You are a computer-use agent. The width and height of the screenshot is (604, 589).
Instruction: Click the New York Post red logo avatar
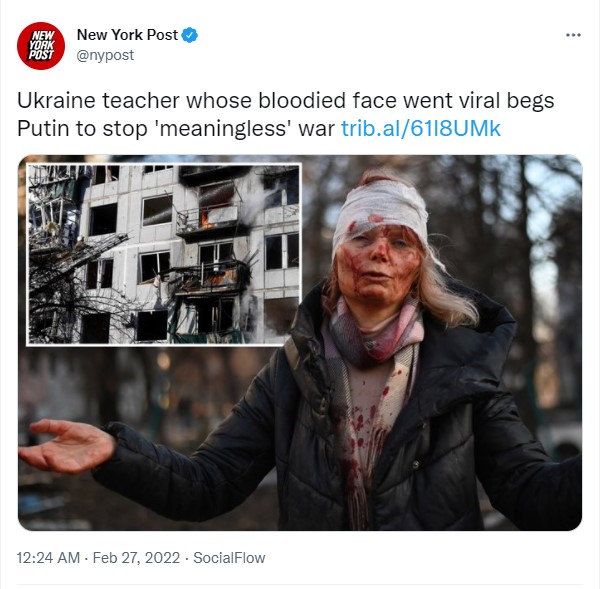point(41,45)
